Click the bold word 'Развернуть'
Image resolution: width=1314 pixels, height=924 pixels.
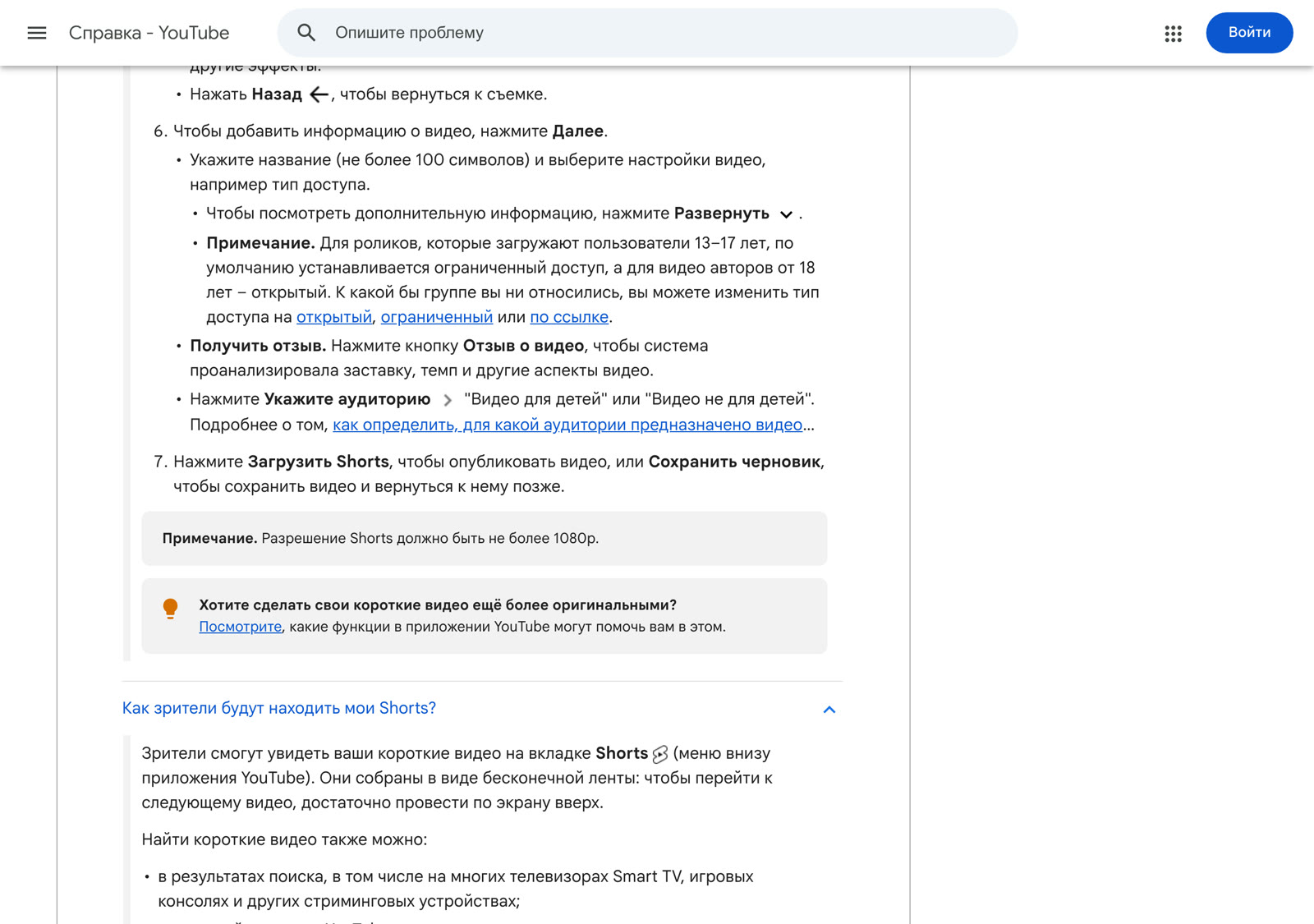click(722, 214)
